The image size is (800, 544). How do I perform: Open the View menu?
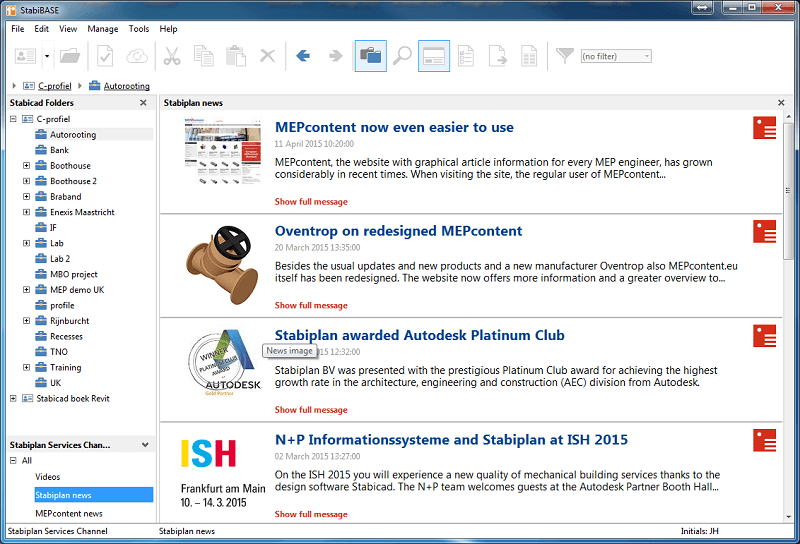coord(68,29)
